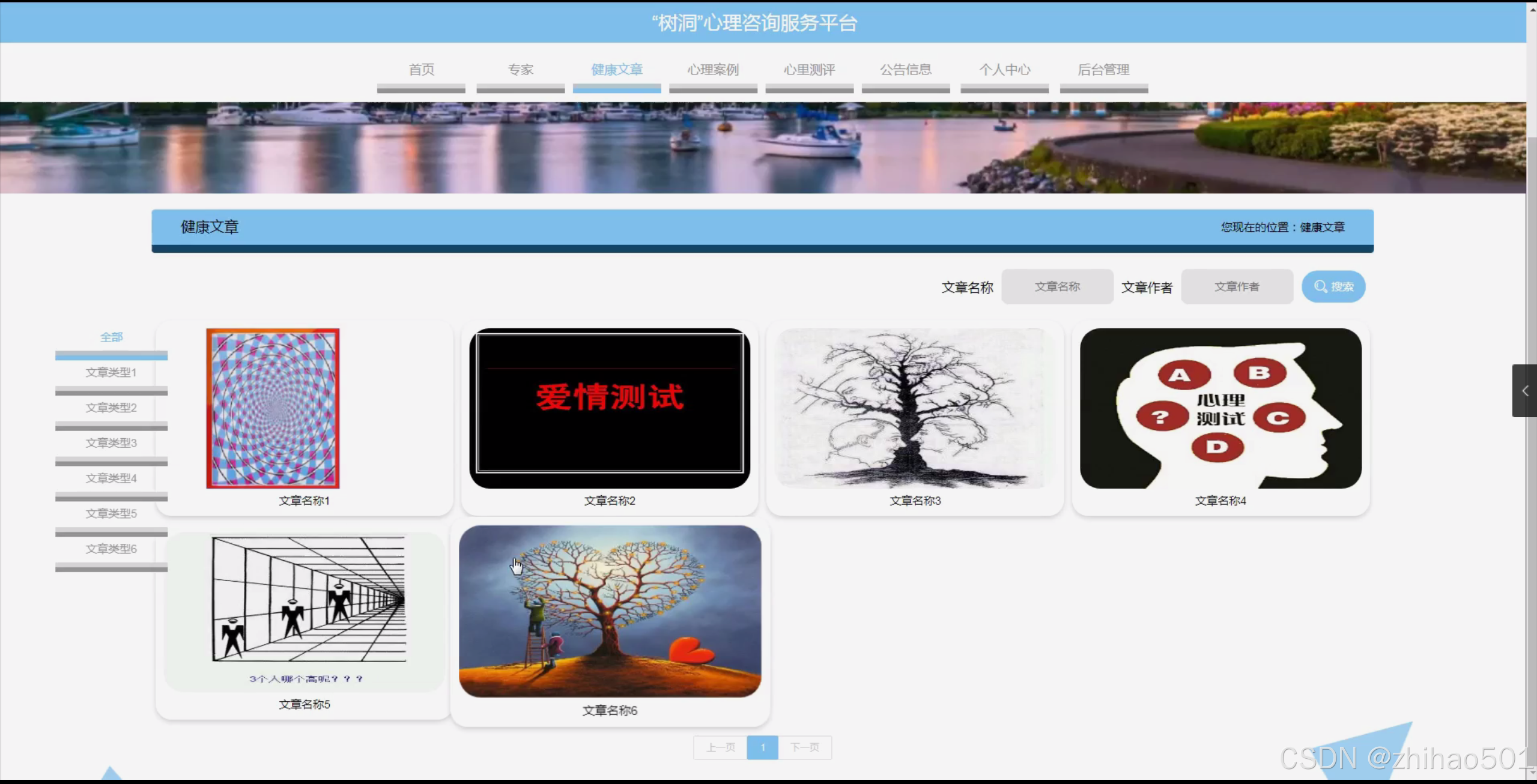
Task: Expand the collapsed side panel arrow
Action: pos(1524,391)
